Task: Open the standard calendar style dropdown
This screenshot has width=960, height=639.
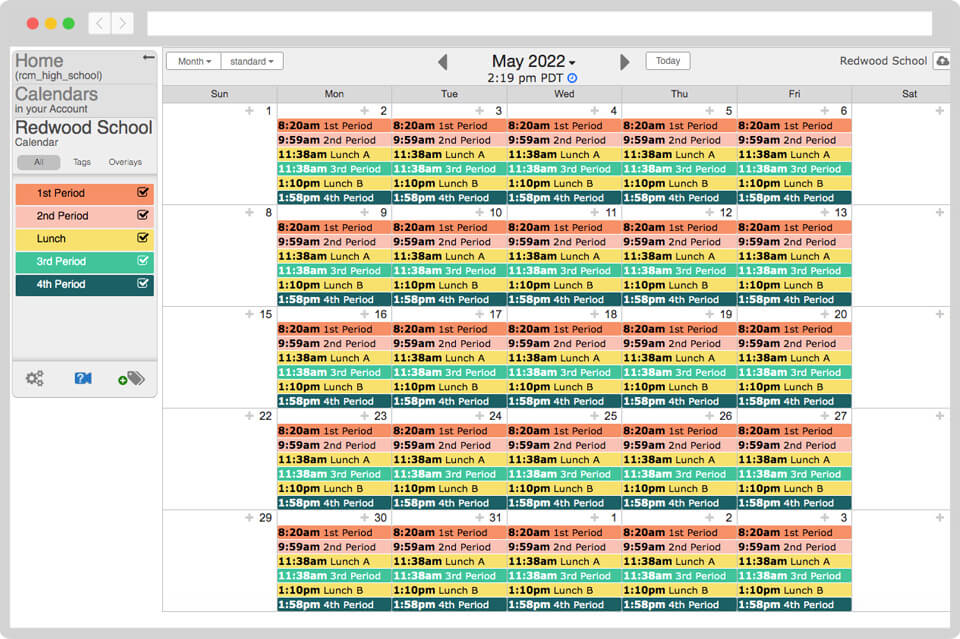Action: 252,60
